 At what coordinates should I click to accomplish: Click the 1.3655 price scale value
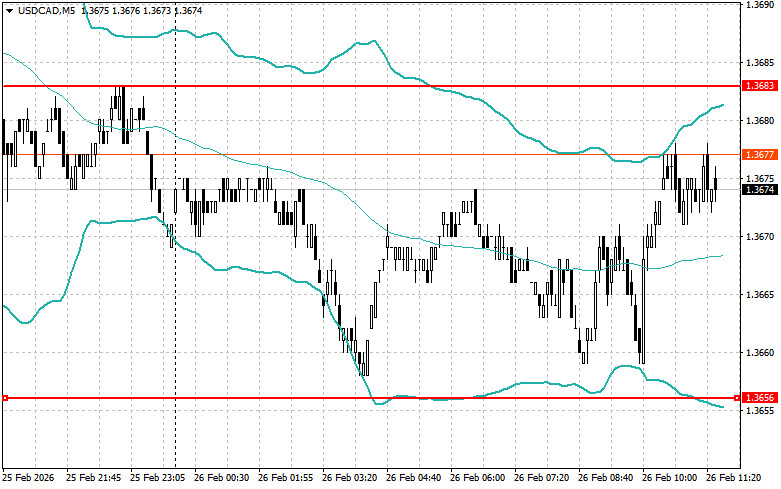pyautogui.click(x=760, y=410)
